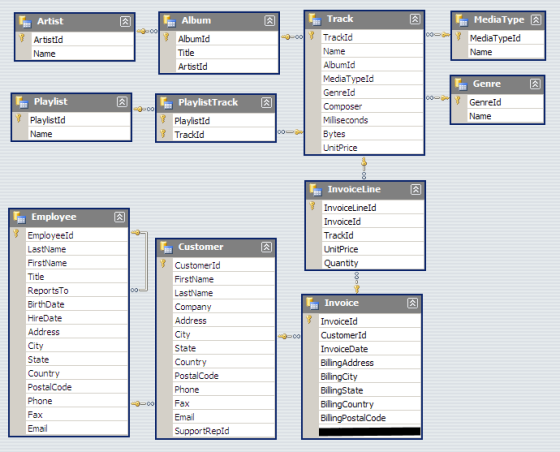Collapse the Invoice table
Viewport: 560px width, 452px height.
[x=412, y=303]
